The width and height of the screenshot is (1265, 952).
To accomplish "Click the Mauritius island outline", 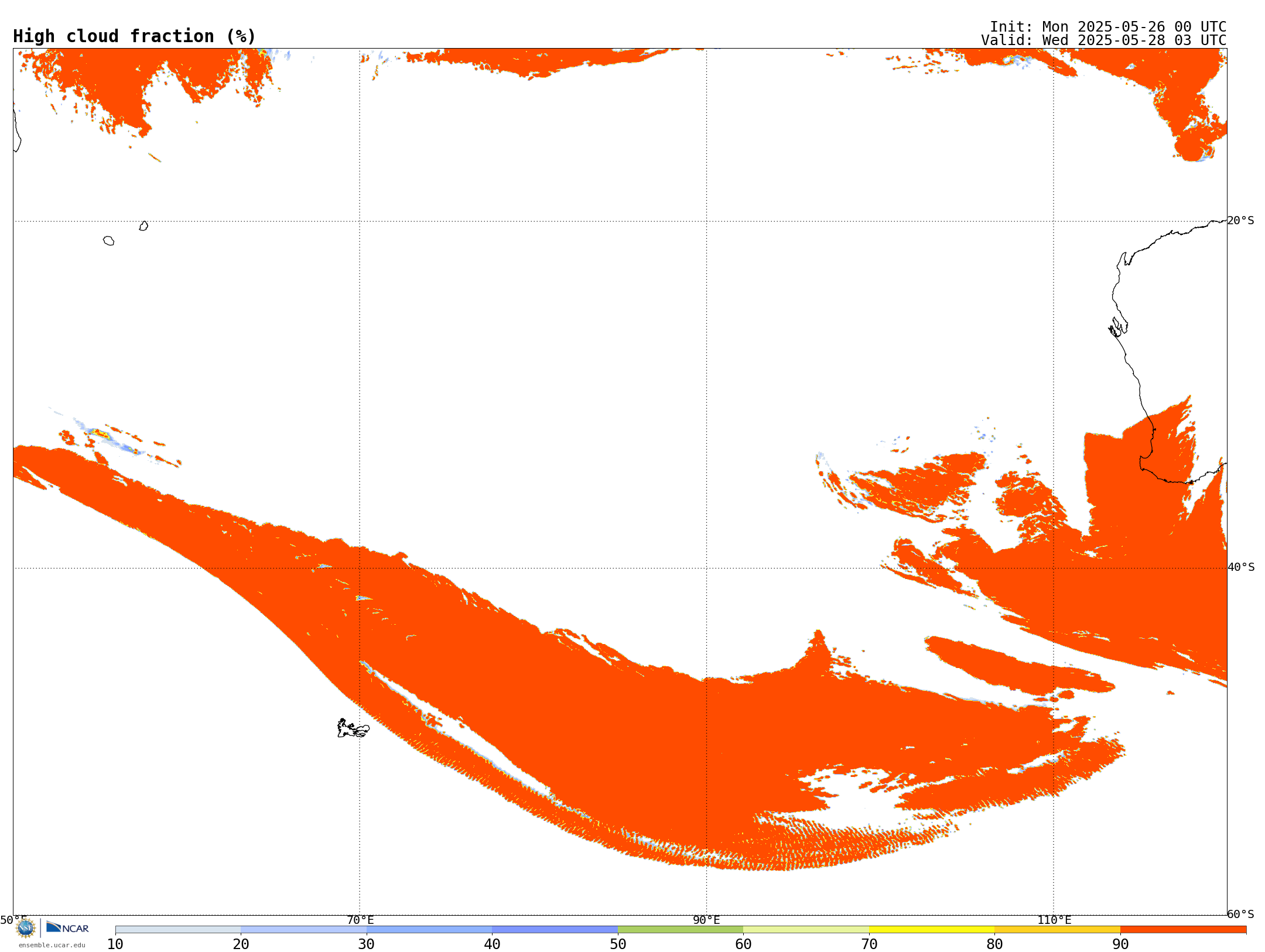I will [x=143, y=226].
